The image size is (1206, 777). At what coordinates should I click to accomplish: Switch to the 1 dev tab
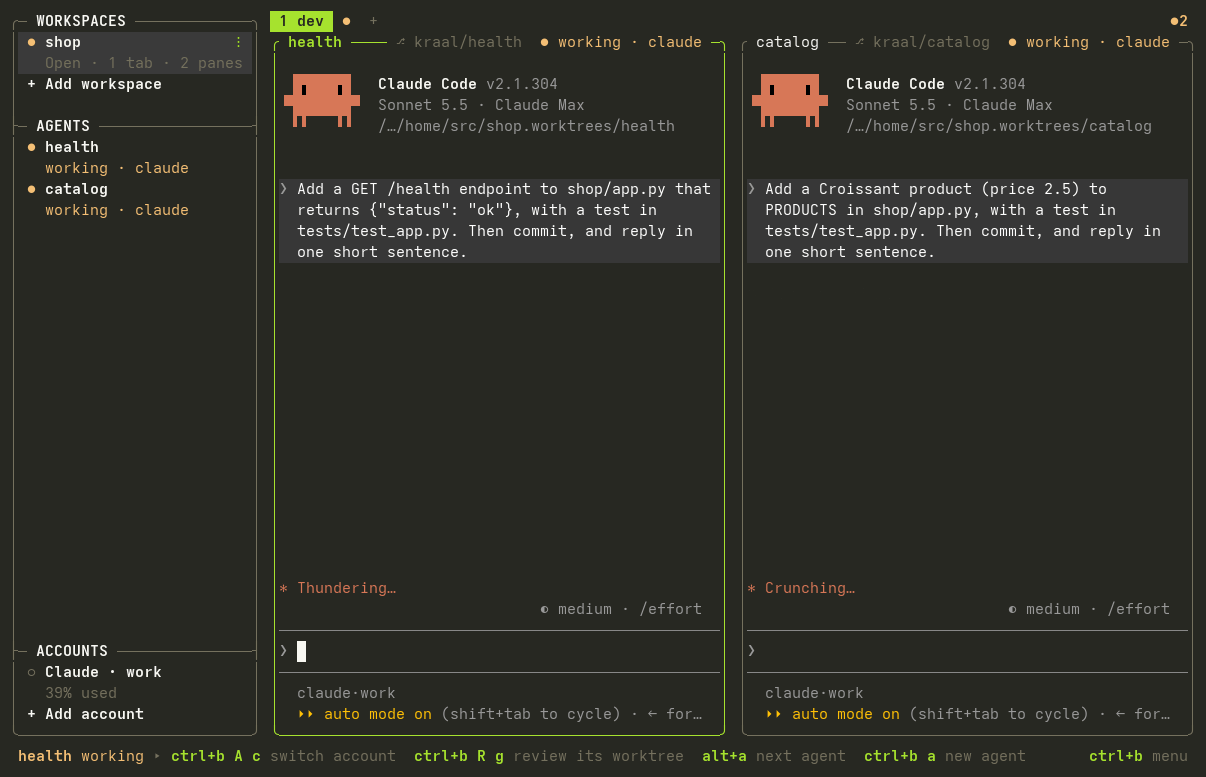point(301,21)
